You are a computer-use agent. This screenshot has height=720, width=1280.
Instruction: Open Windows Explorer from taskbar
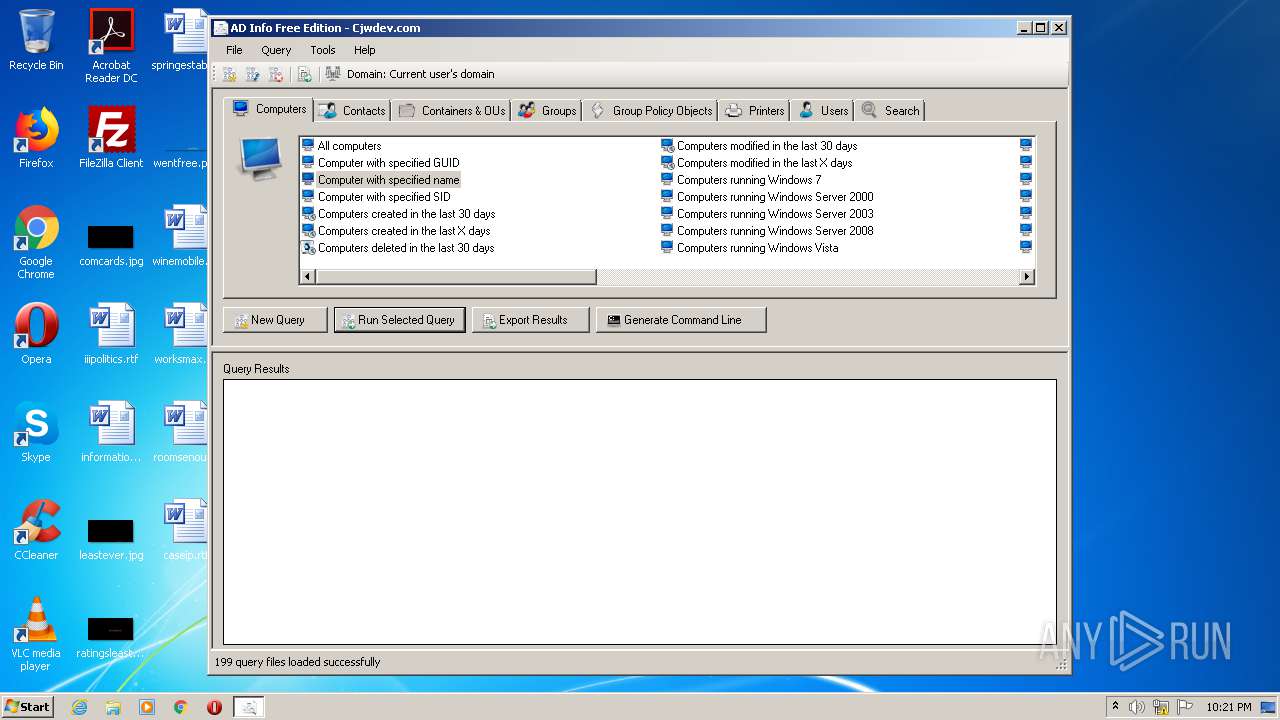(x=113, y=707)
